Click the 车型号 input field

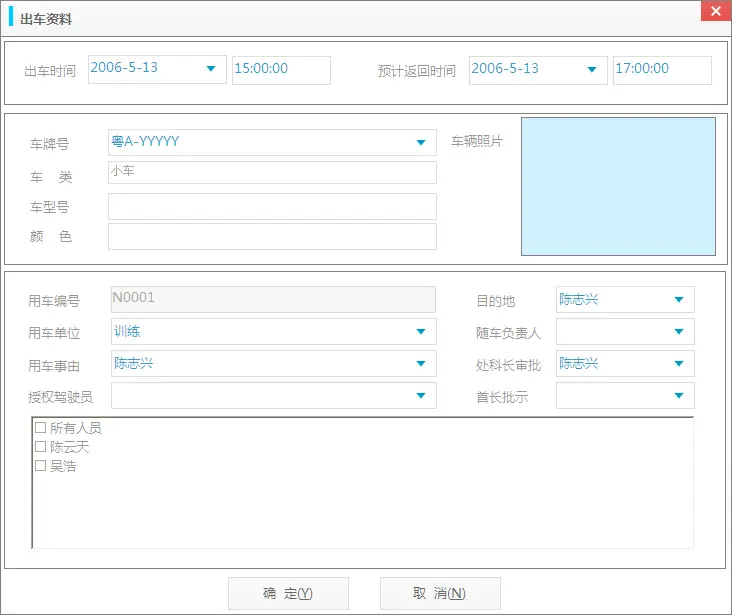[272, 207]
